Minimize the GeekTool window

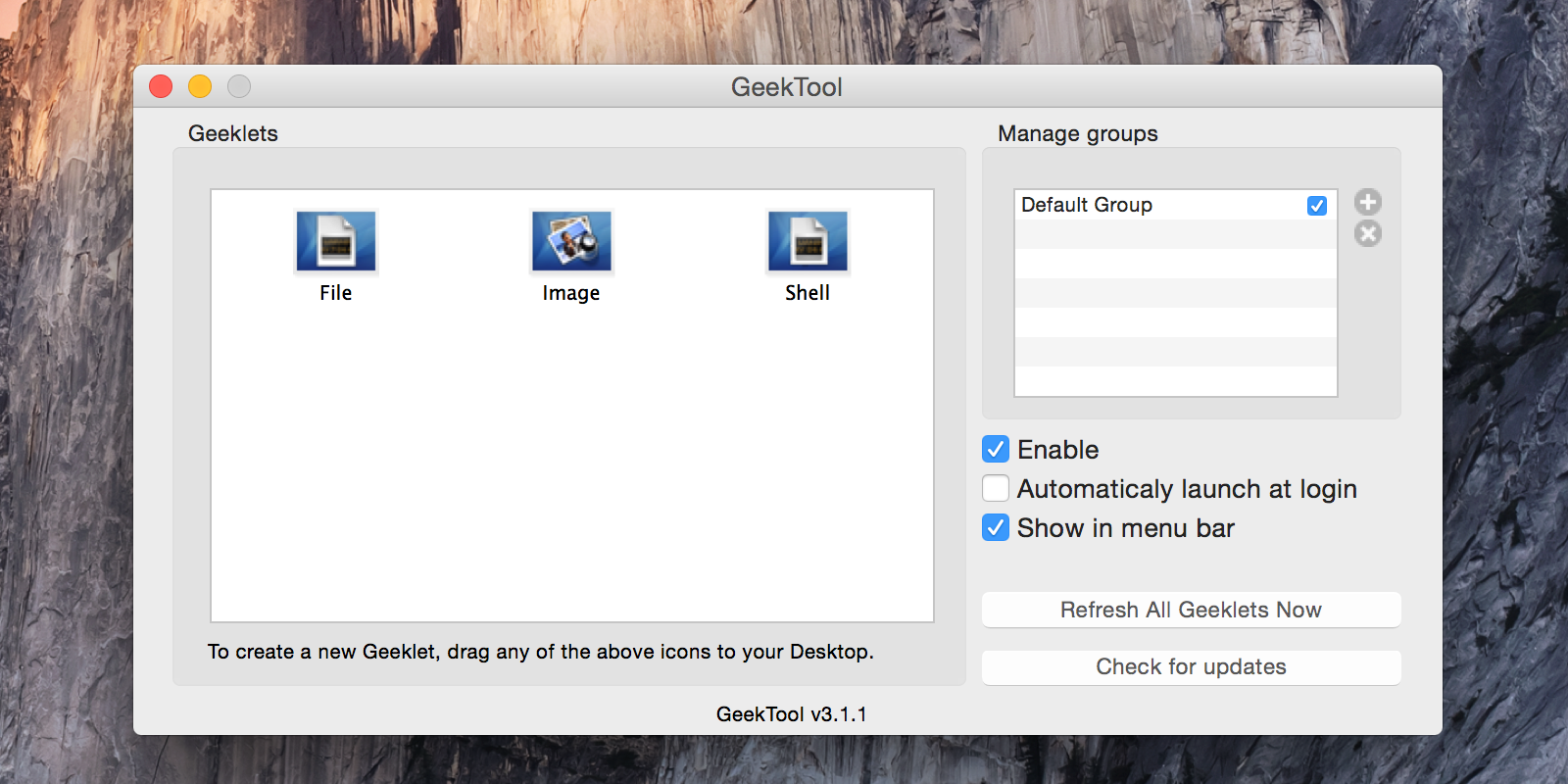[x=200, y=86]
